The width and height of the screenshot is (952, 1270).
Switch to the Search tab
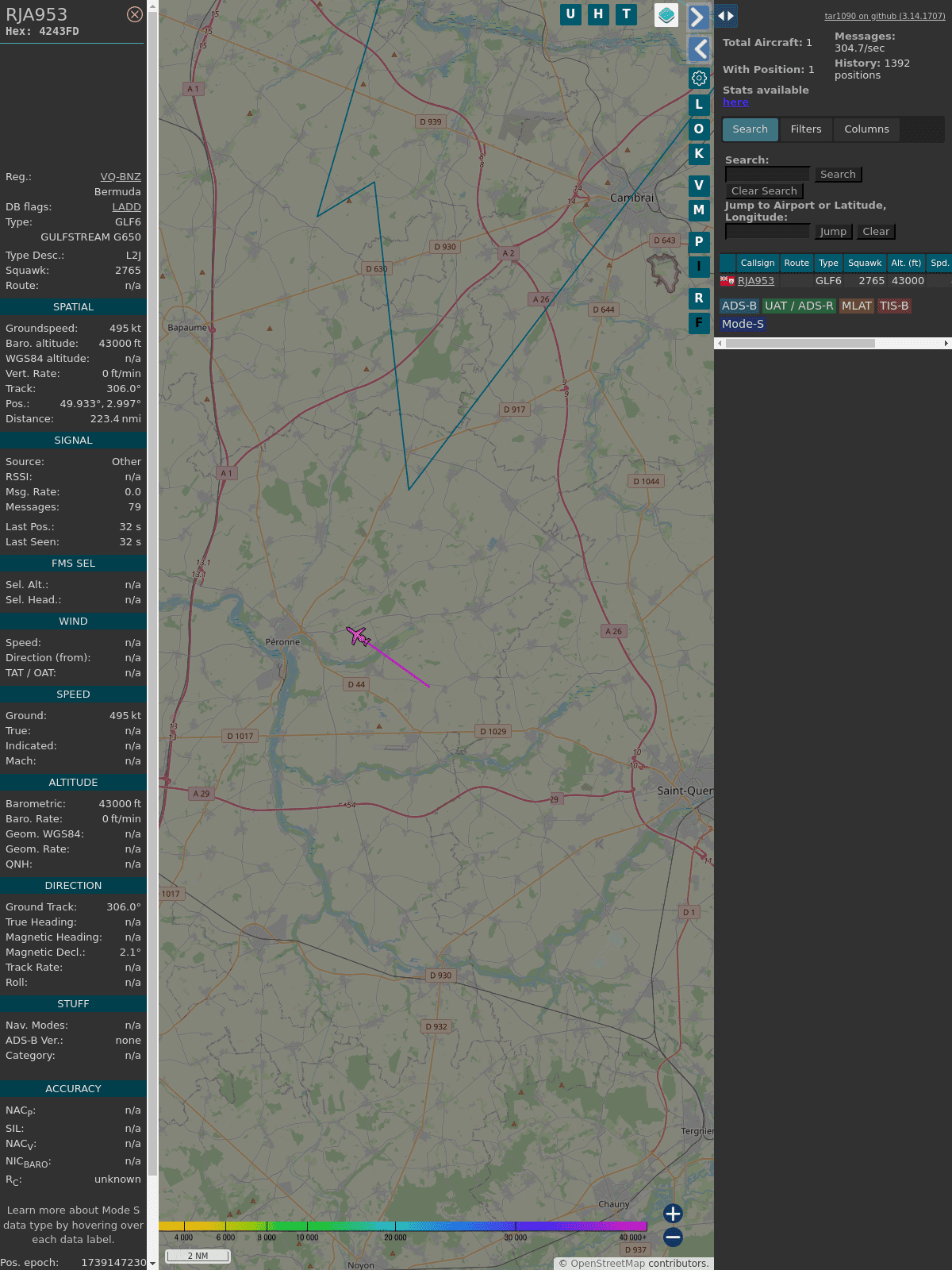tap(750, 129)
